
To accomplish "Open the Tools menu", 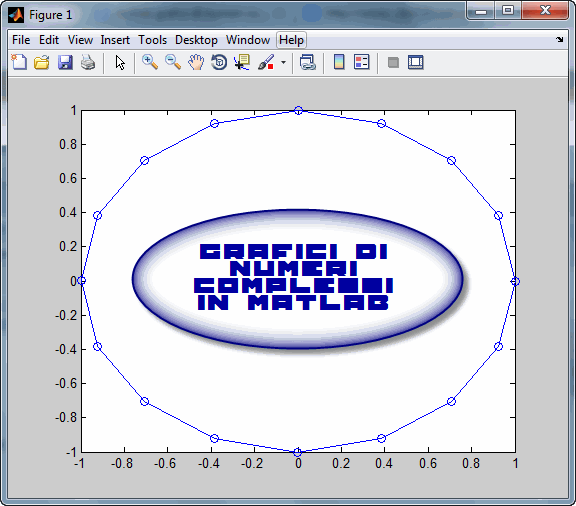I will (152, 40).
